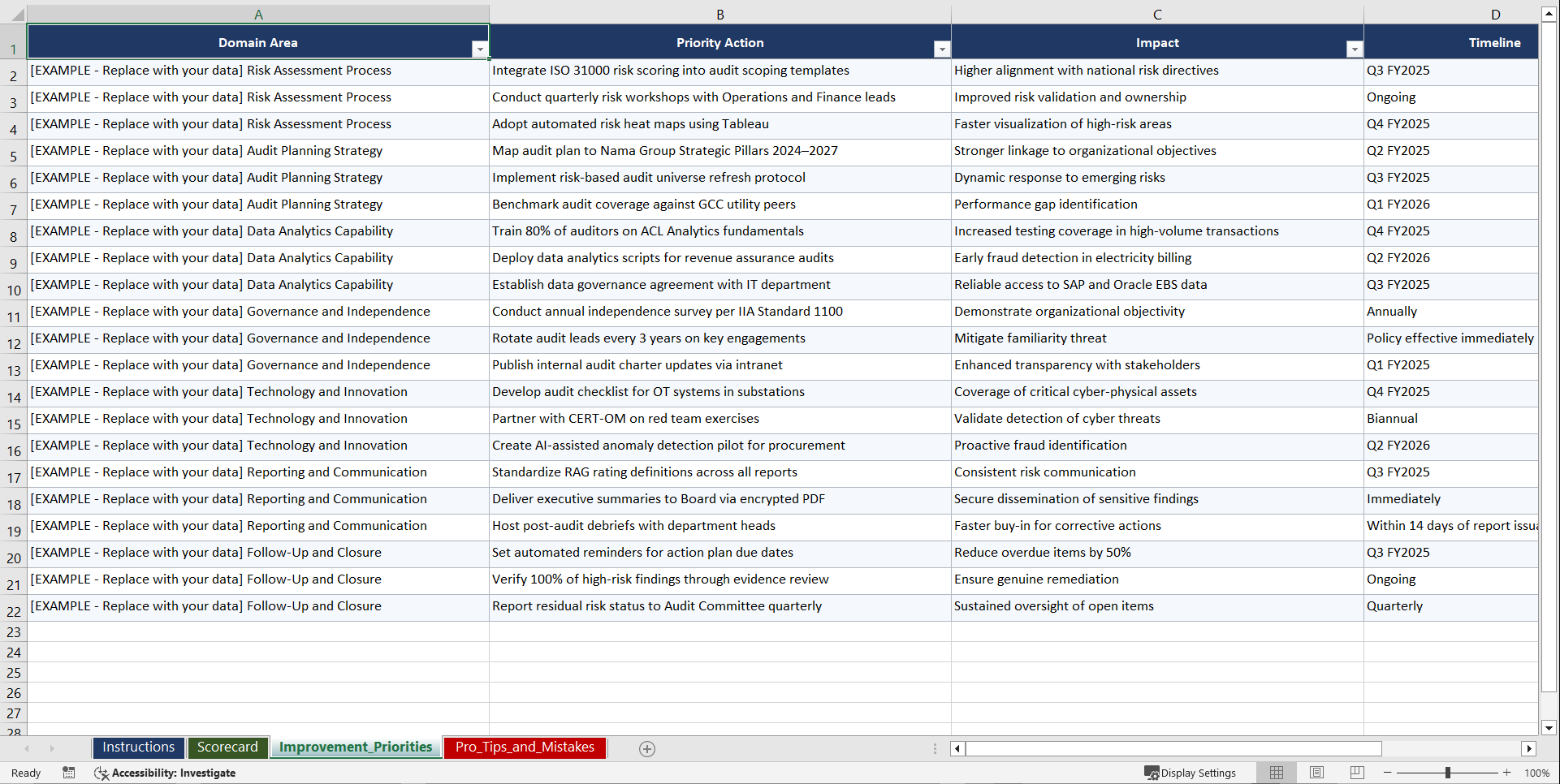Click the next sheet navigation arrow
Image resolution: width=1560 pixels, height=784 pixels.
(x=52, y=748)
